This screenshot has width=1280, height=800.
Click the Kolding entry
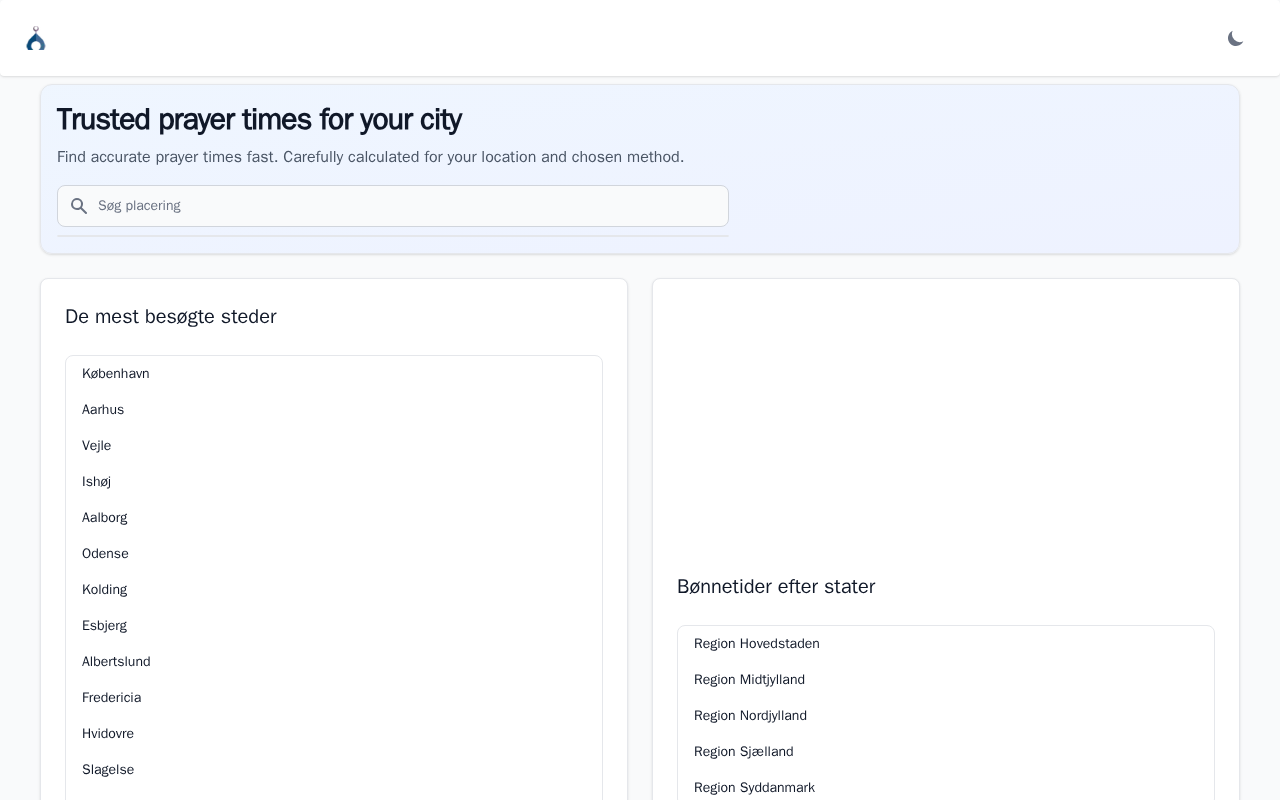point(105,590)
